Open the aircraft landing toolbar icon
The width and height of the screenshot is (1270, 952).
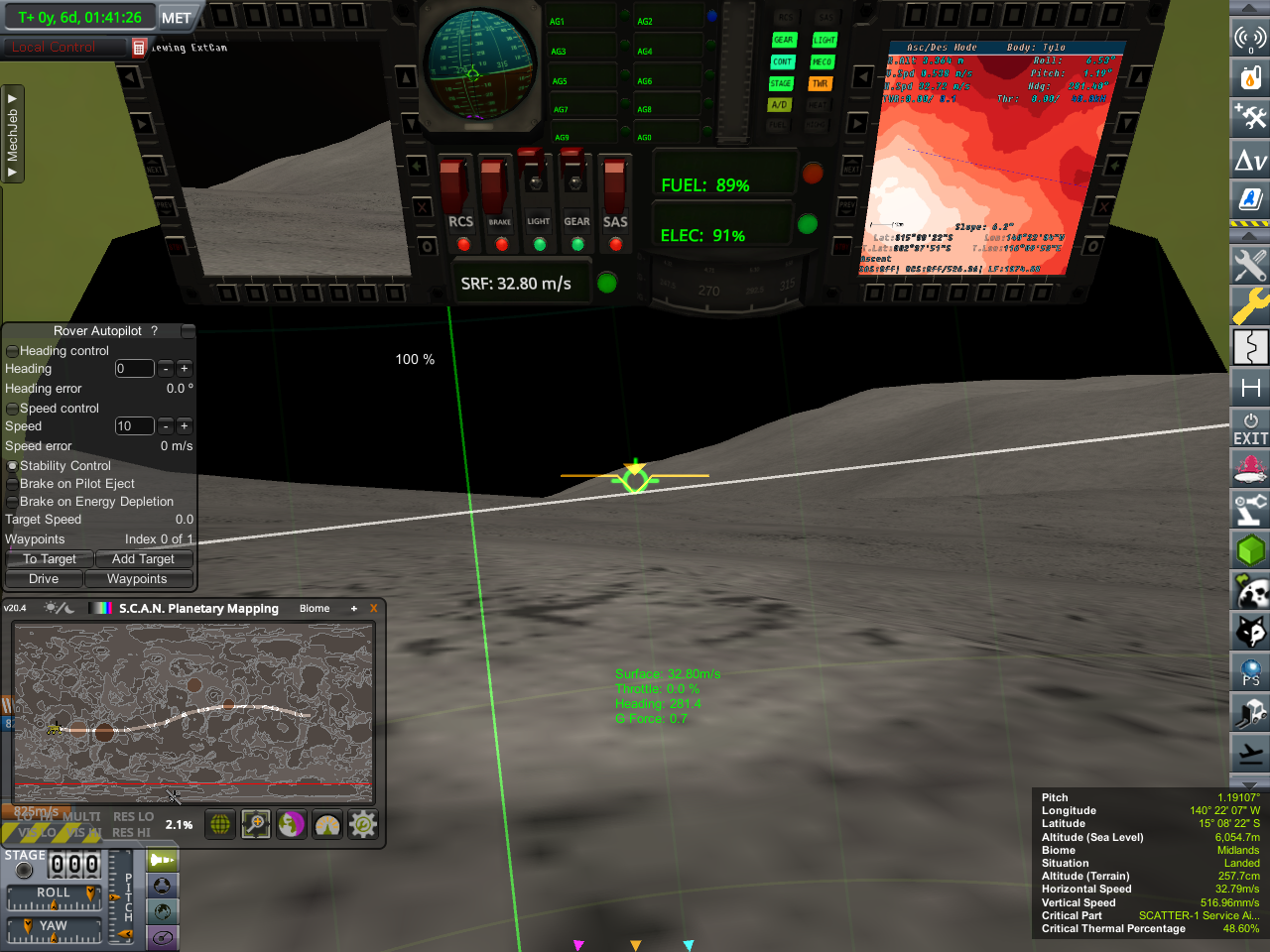tap(1250, 754)
